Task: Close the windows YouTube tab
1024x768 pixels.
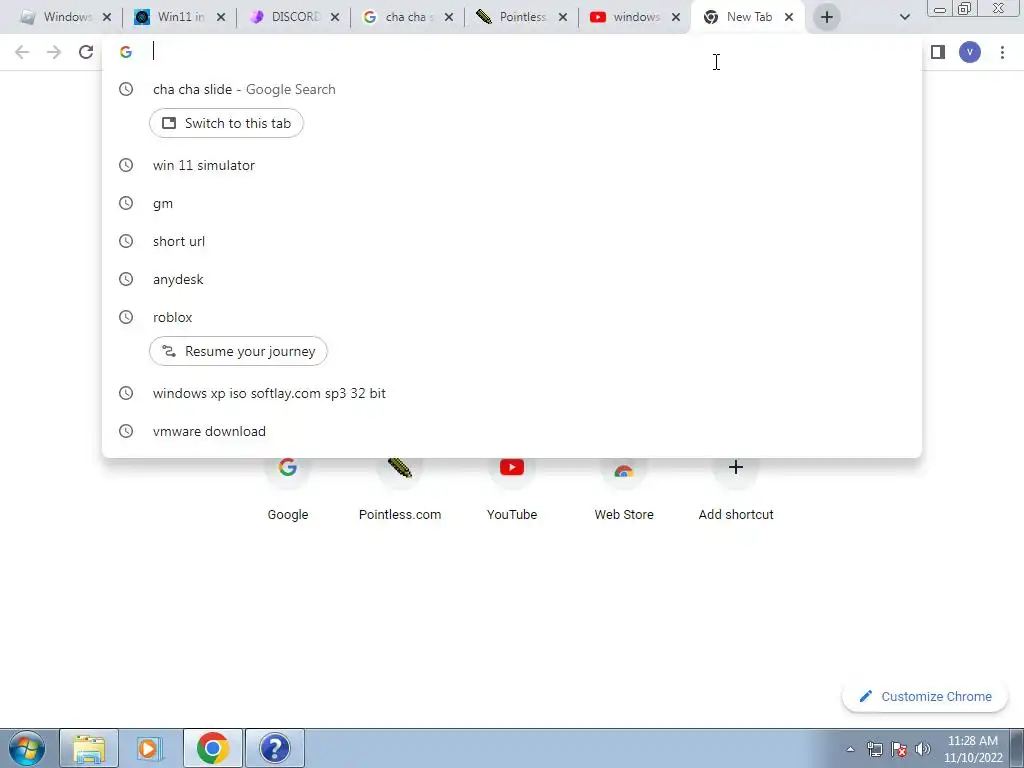Action: [676, 17]
